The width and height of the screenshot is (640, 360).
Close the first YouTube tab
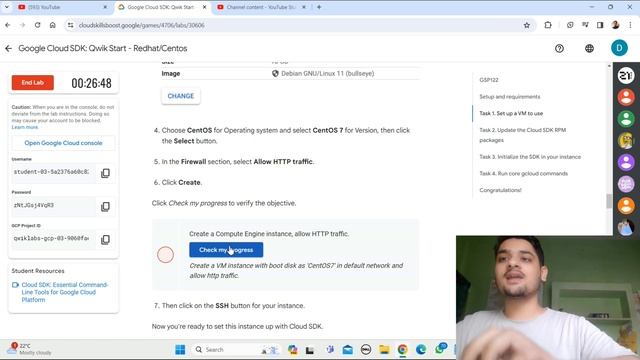tap(105, 7)
